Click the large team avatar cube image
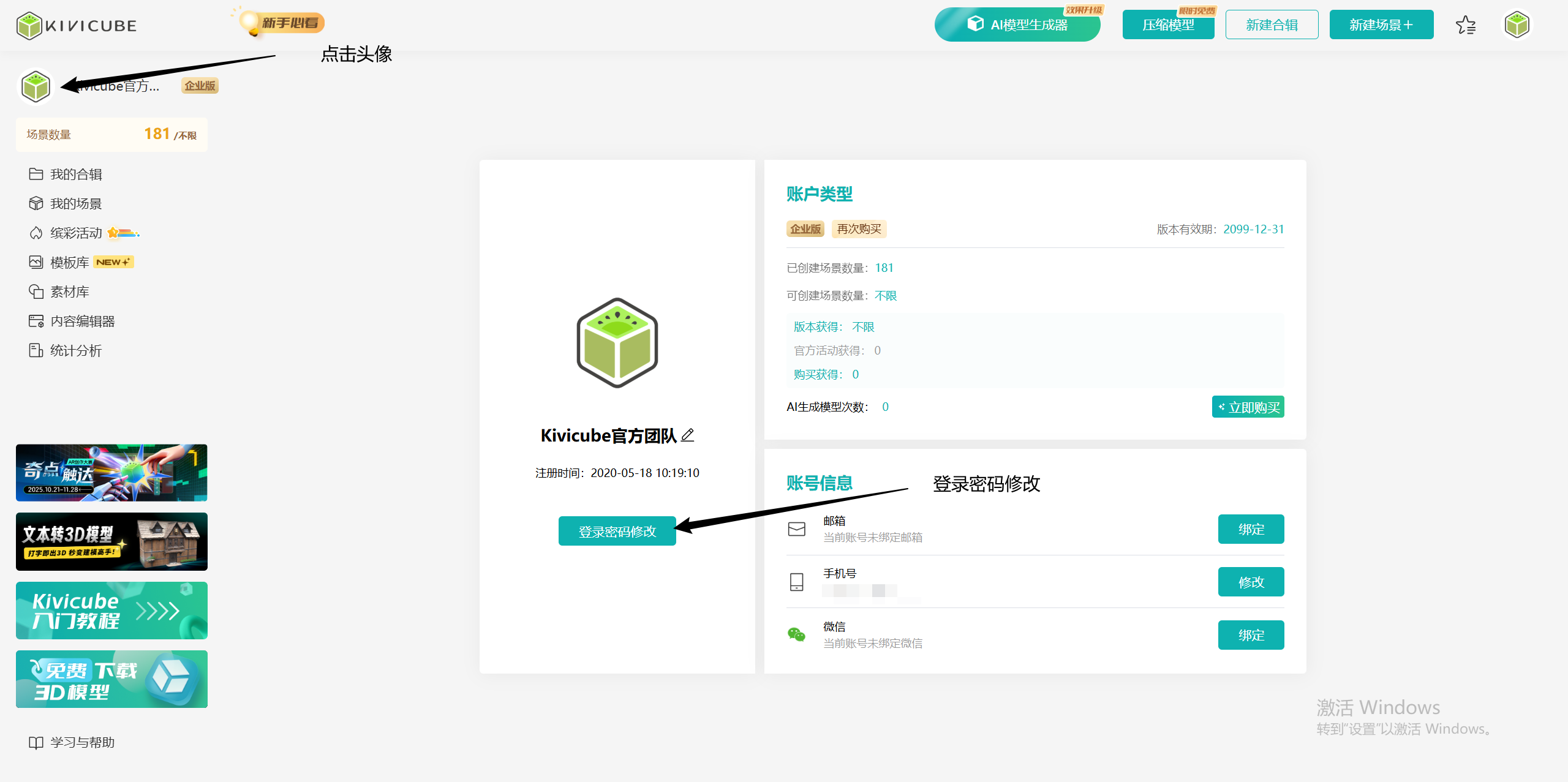The height and width of the screenshot is (782, 1568). [x=617, y=343]
